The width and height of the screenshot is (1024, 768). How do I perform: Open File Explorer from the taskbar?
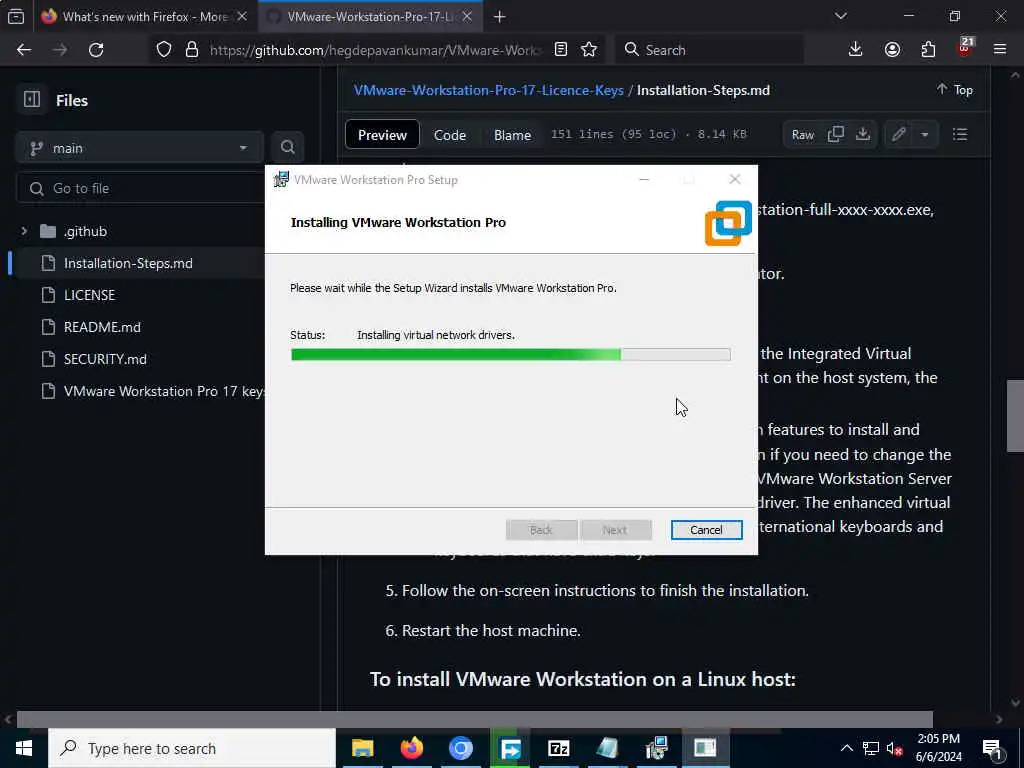coord(362,748)
